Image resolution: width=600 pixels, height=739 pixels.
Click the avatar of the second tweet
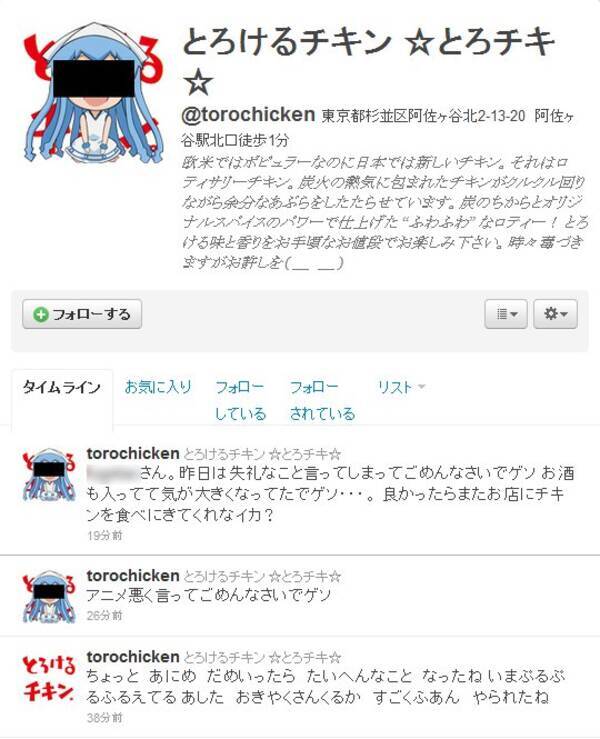tap(49, 597)
